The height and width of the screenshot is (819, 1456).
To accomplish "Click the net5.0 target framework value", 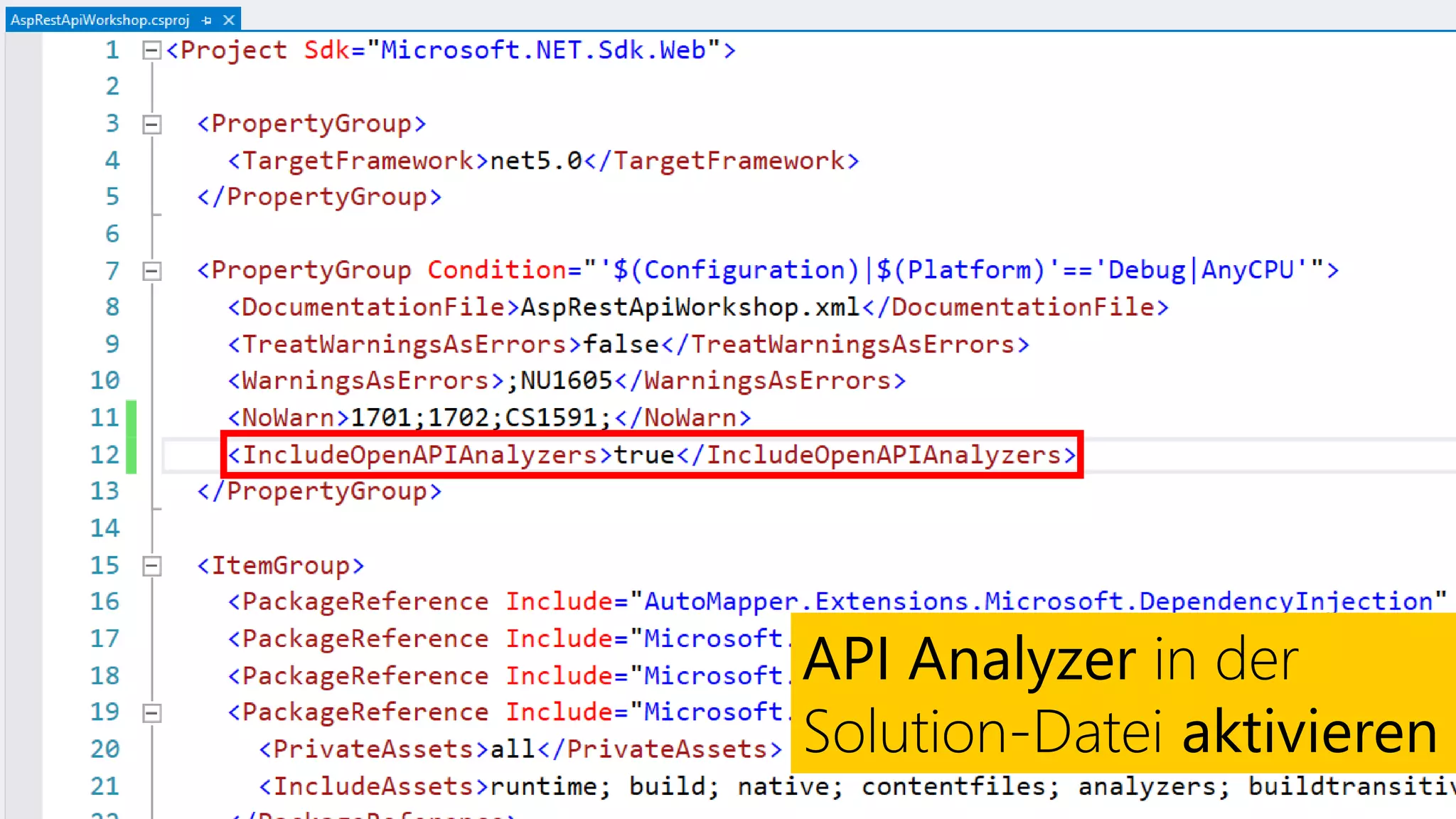I will [536, 161].
